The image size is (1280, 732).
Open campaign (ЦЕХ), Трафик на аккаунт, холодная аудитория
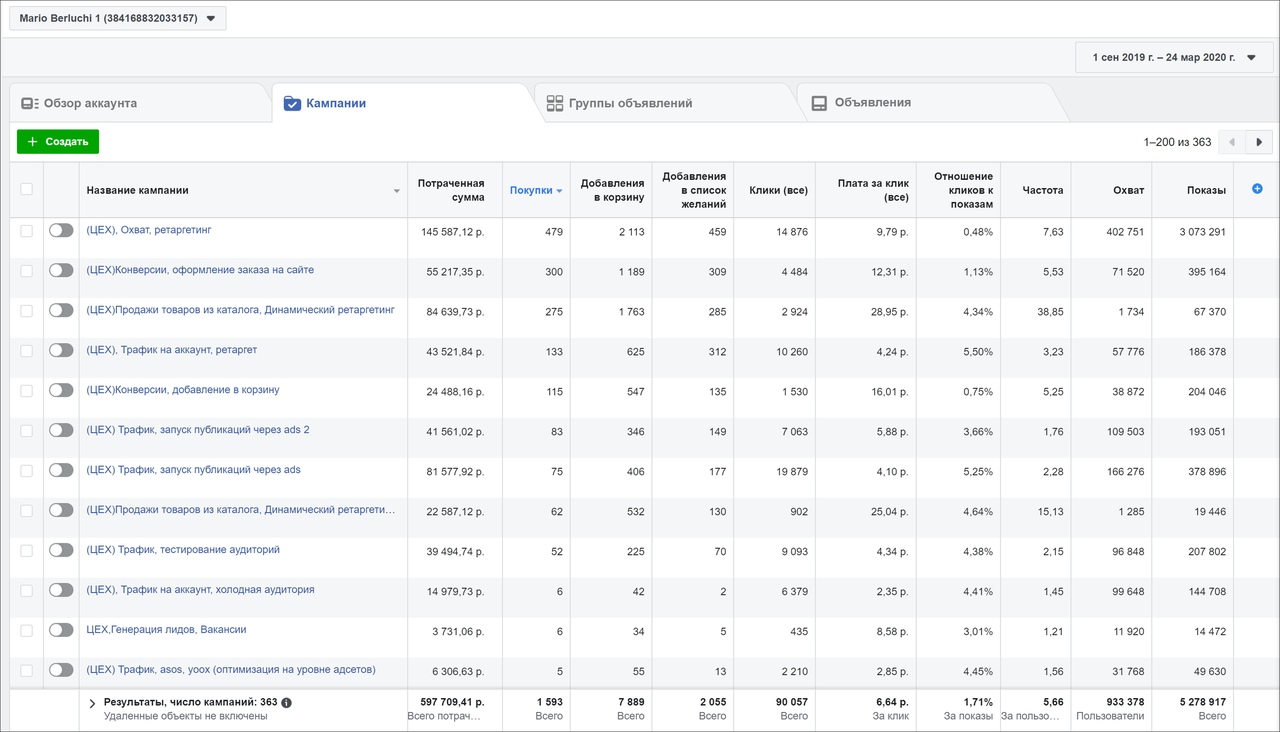pos(201,590)
